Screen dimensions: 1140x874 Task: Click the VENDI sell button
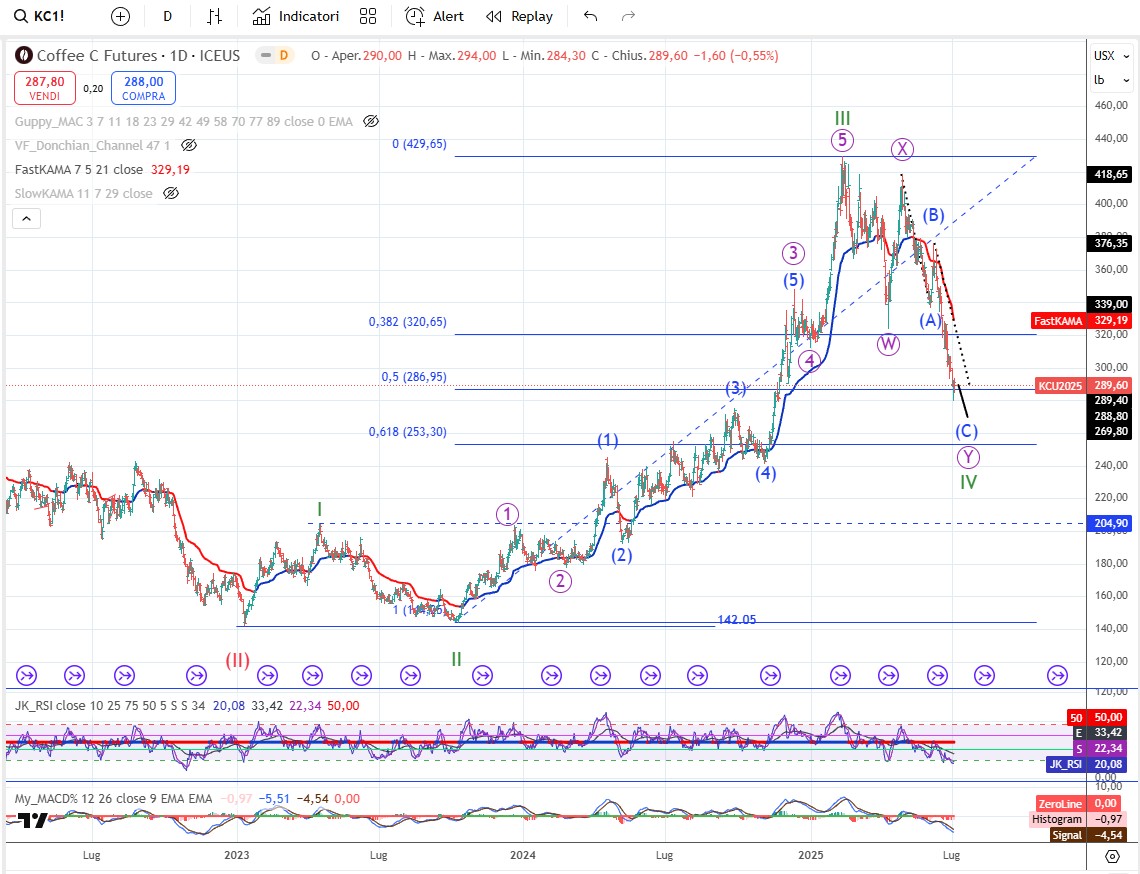(44, 88)
